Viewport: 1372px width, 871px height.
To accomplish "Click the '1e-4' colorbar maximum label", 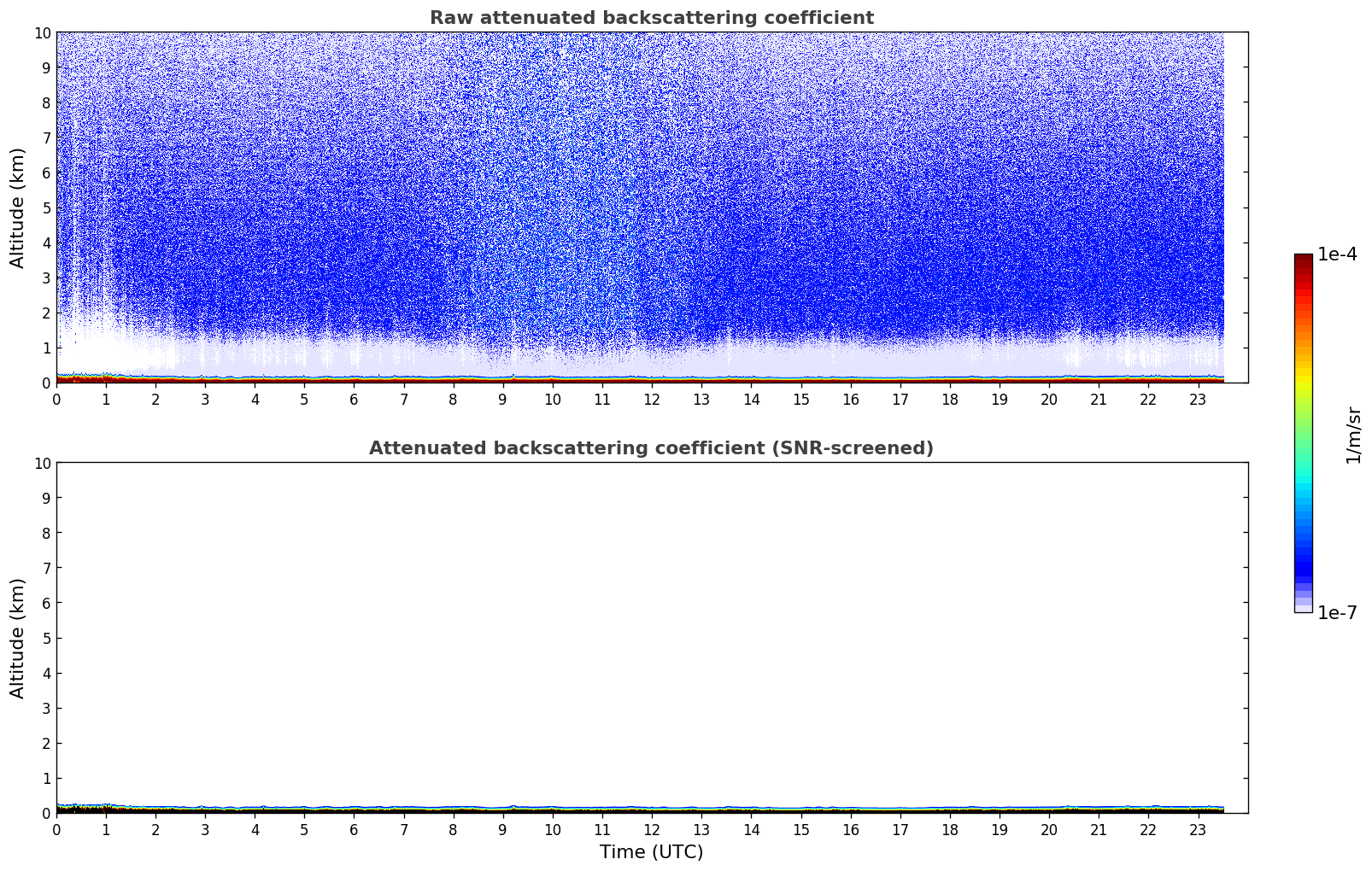I will click(1336, 254).
